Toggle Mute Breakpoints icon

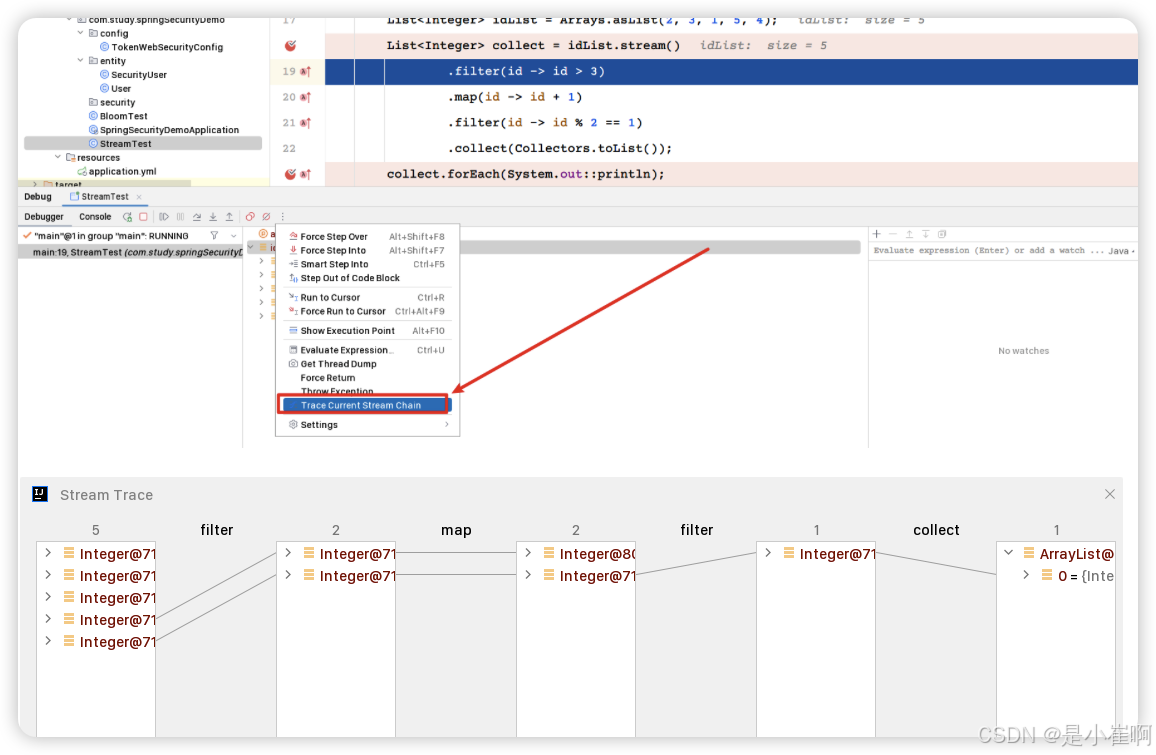point(266,217)
